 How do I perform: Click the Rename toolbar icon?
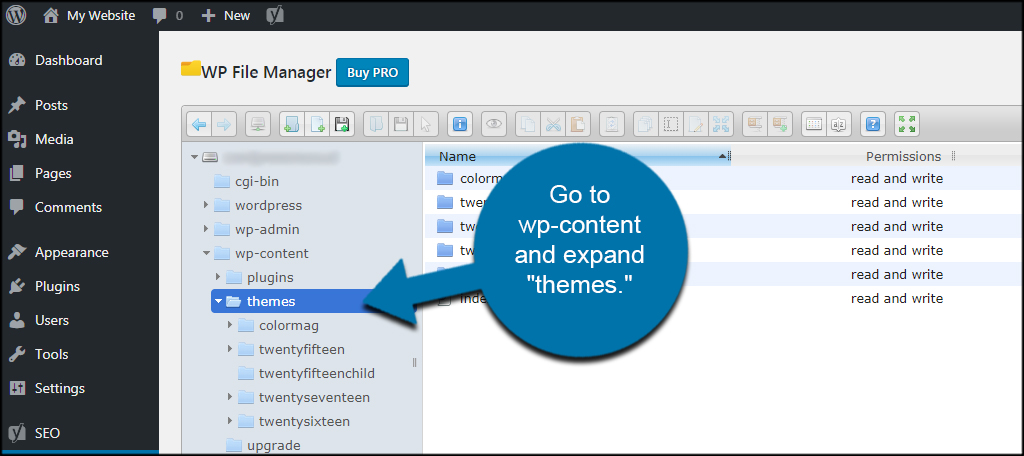pyautogui.click(x=671, y=123)
